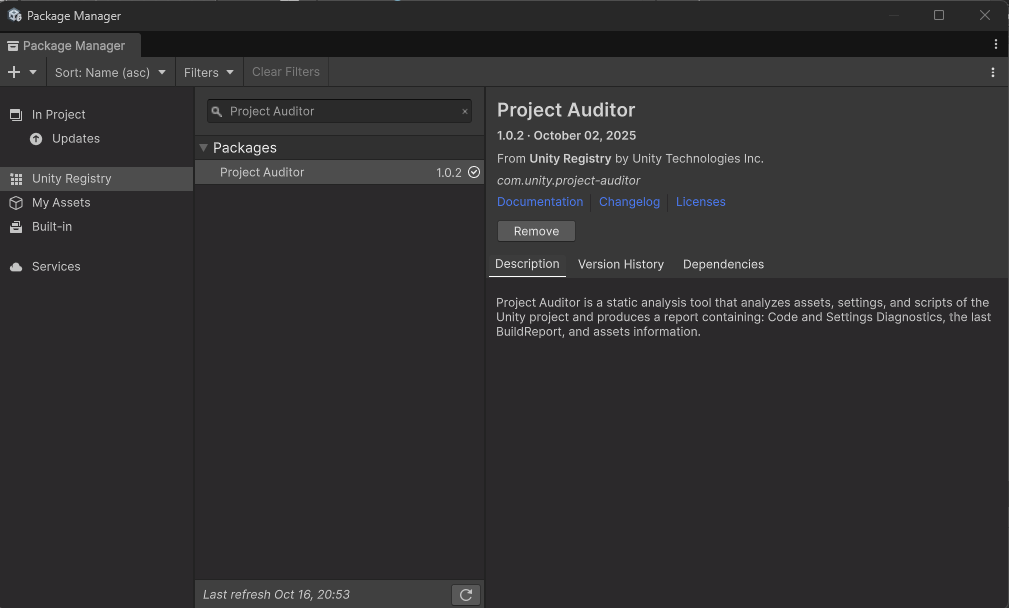Image resolution: width=1009 pixels, height=608 pixels.
Task: Click the 1.0.2 · October 02, 2025 text
Action: 566,136
